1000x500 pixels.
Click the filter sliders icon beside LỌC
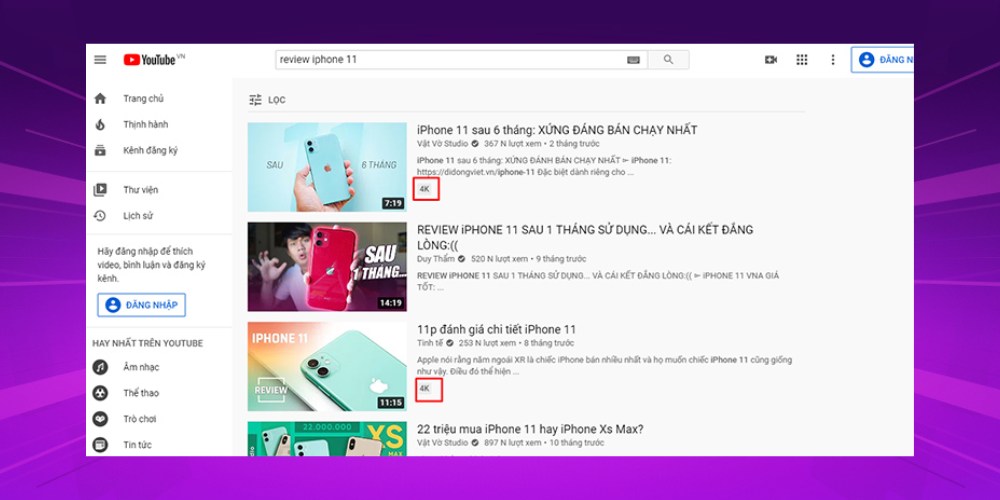click(x=255, y=100)
